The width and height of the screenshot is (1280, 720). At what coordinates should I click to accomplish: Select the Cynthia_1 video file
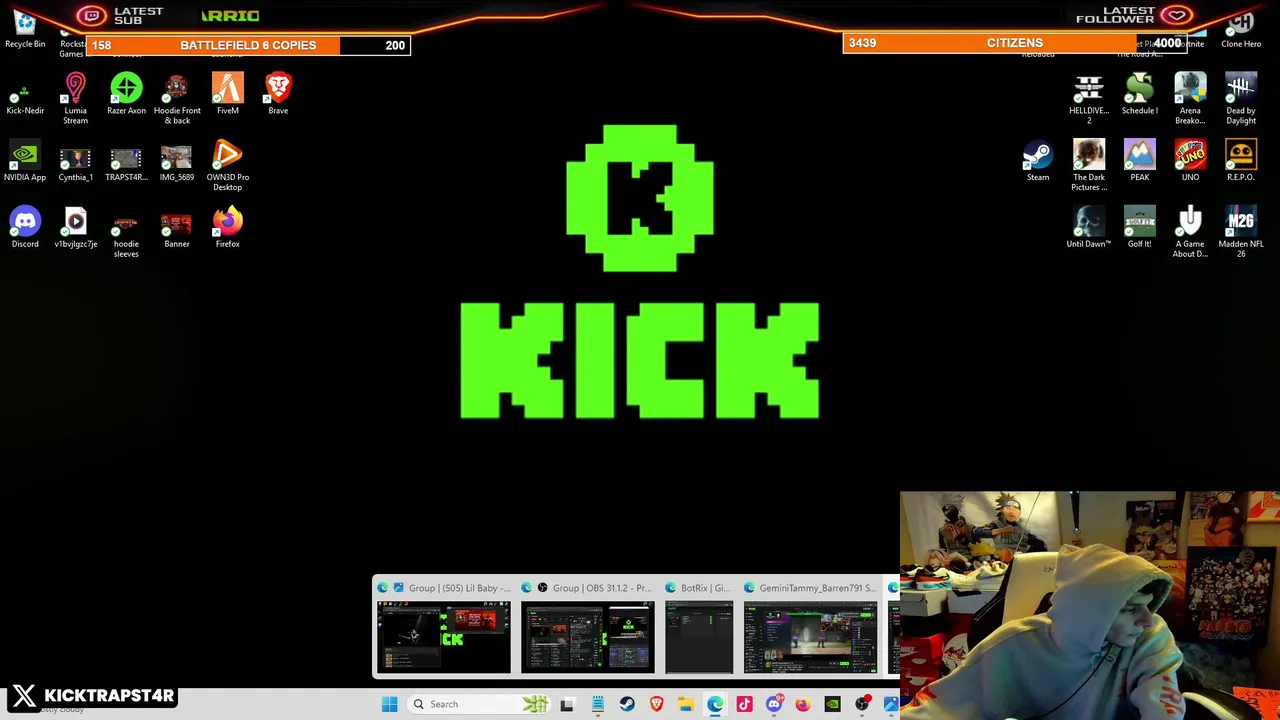click(75, 162)
